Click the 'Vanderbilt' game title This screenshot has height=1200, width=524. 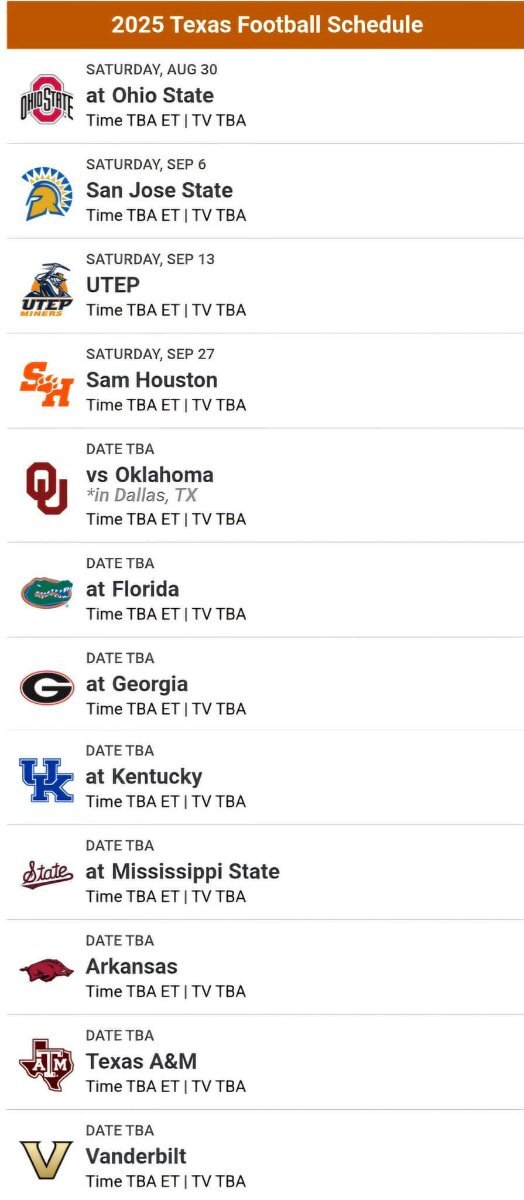[x=136, y=1156]
